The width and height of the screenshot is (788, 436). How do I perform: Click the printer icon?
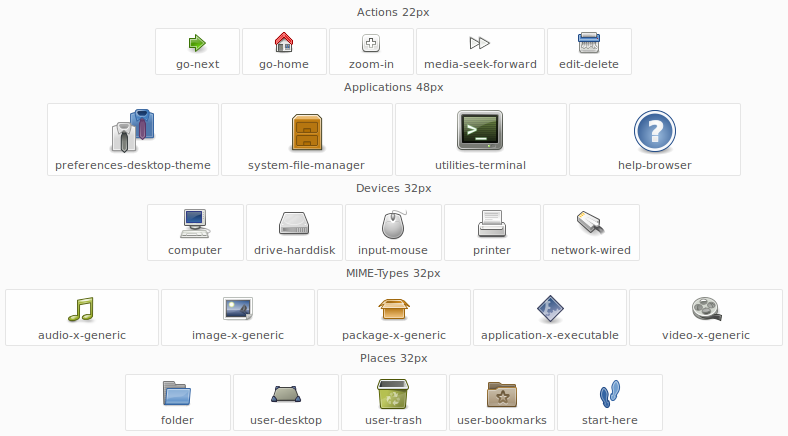492,224
